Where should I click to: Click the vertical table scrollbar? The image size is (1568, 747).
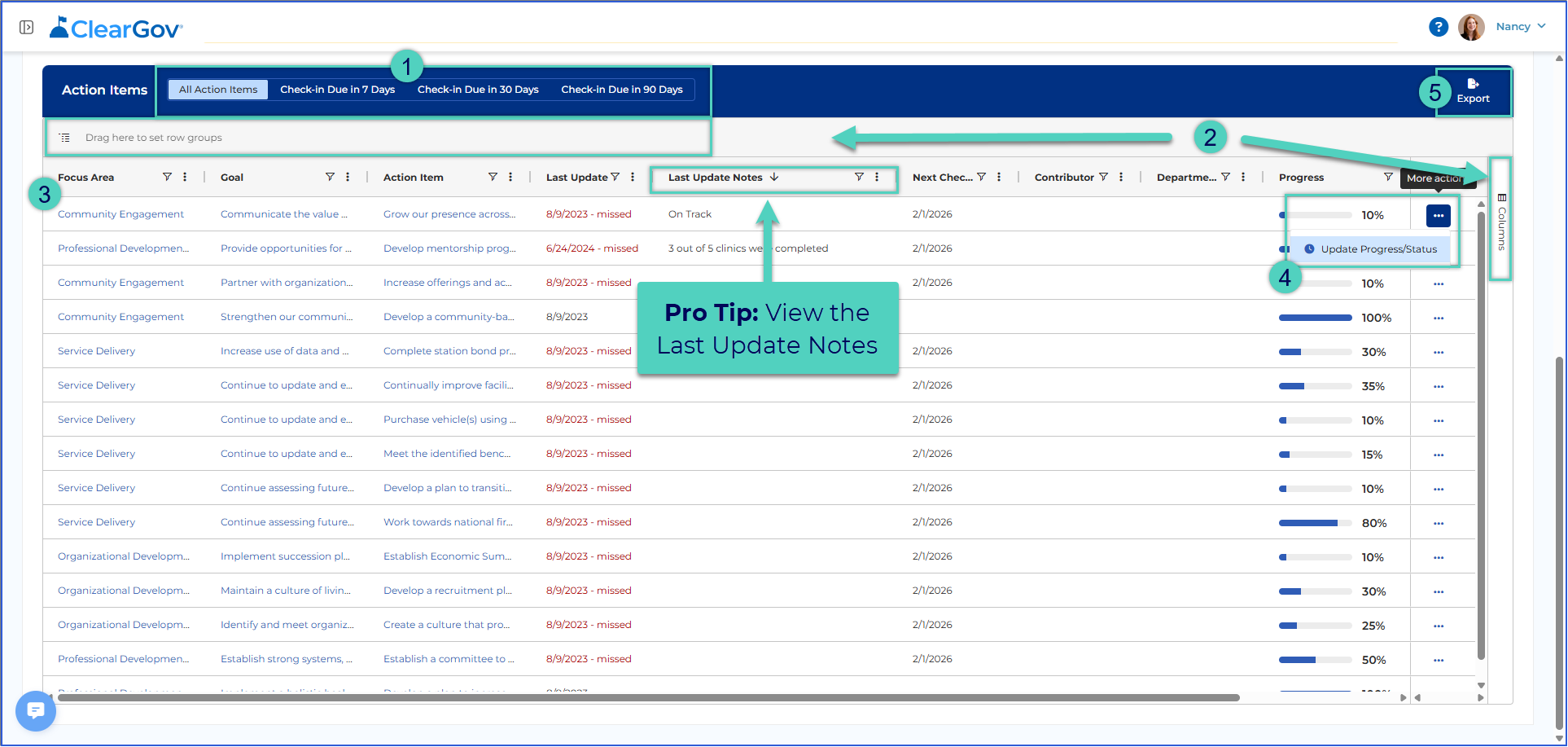point(1481,434)
